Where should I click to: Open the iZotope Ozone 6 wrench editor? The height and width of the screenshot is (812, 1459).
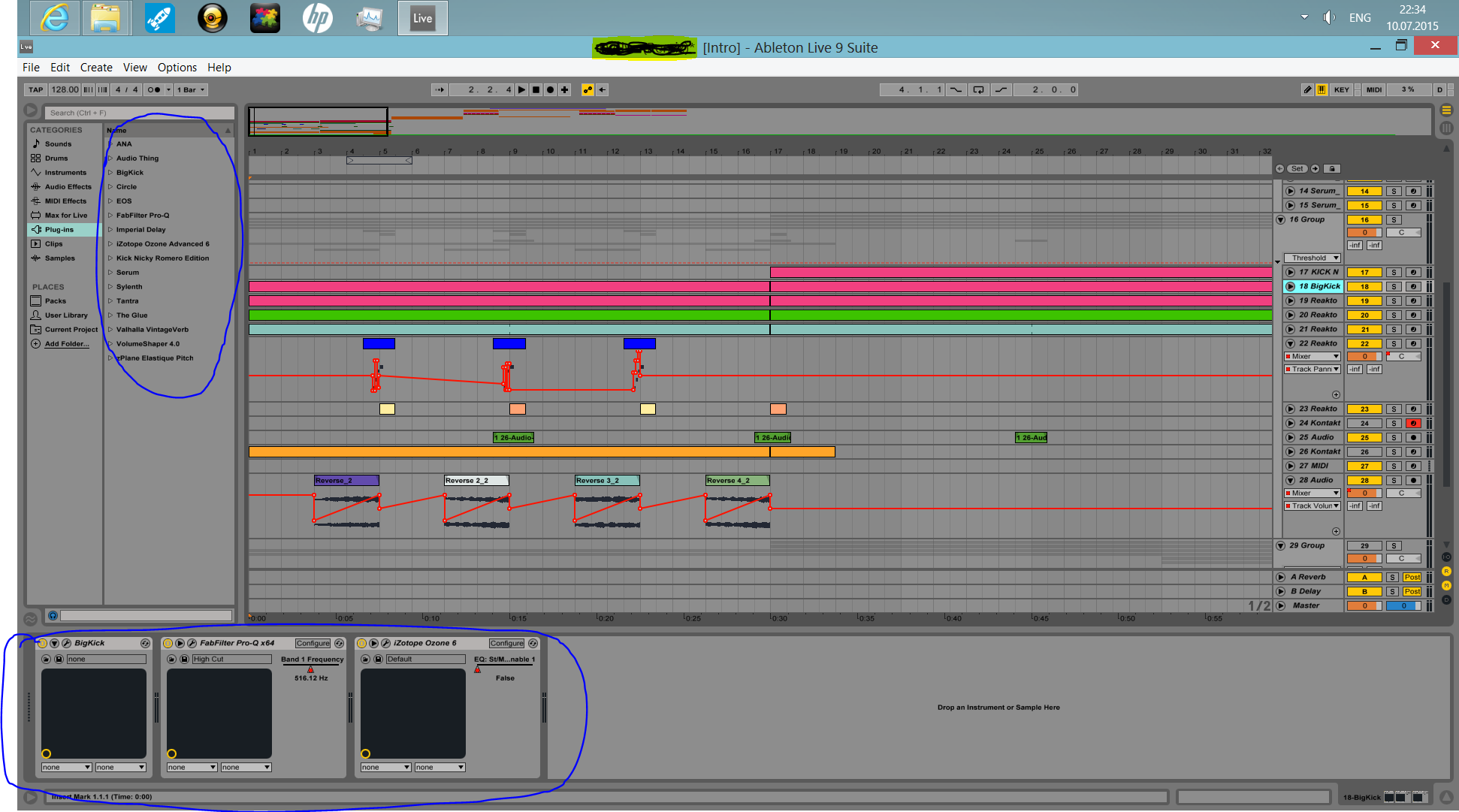tap(385, 643)
